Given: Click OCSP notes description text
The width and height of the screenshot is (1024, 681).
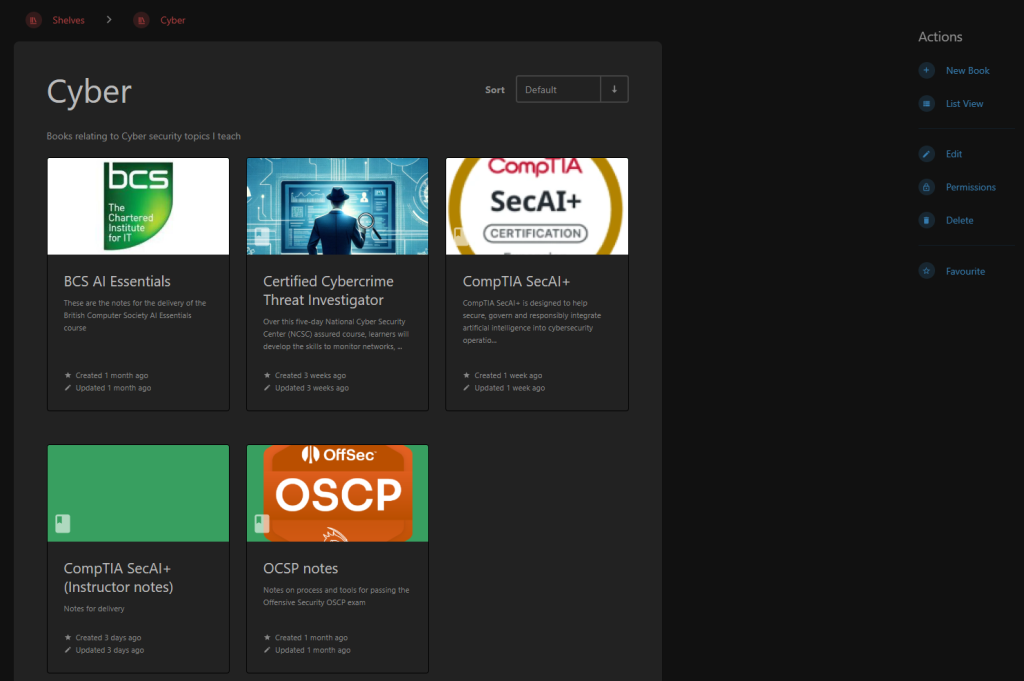Looking at the screenshot, I should click(x=336, y=596).
